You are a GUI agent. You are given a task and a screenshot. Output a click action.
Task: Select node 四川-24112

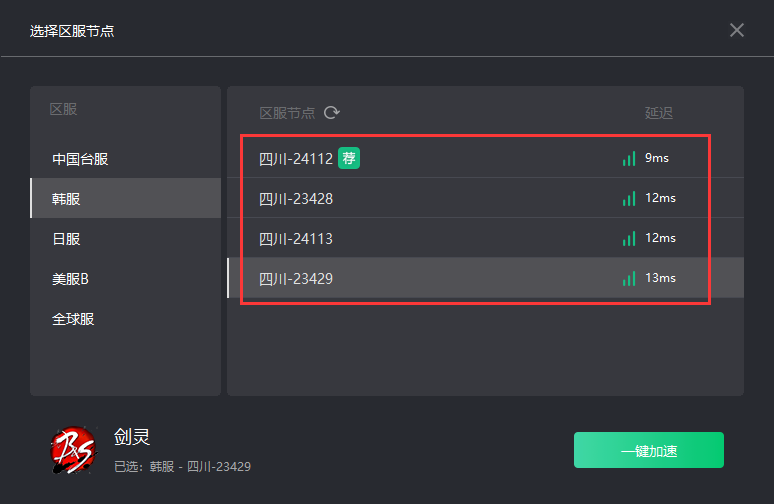coord(485,158)
